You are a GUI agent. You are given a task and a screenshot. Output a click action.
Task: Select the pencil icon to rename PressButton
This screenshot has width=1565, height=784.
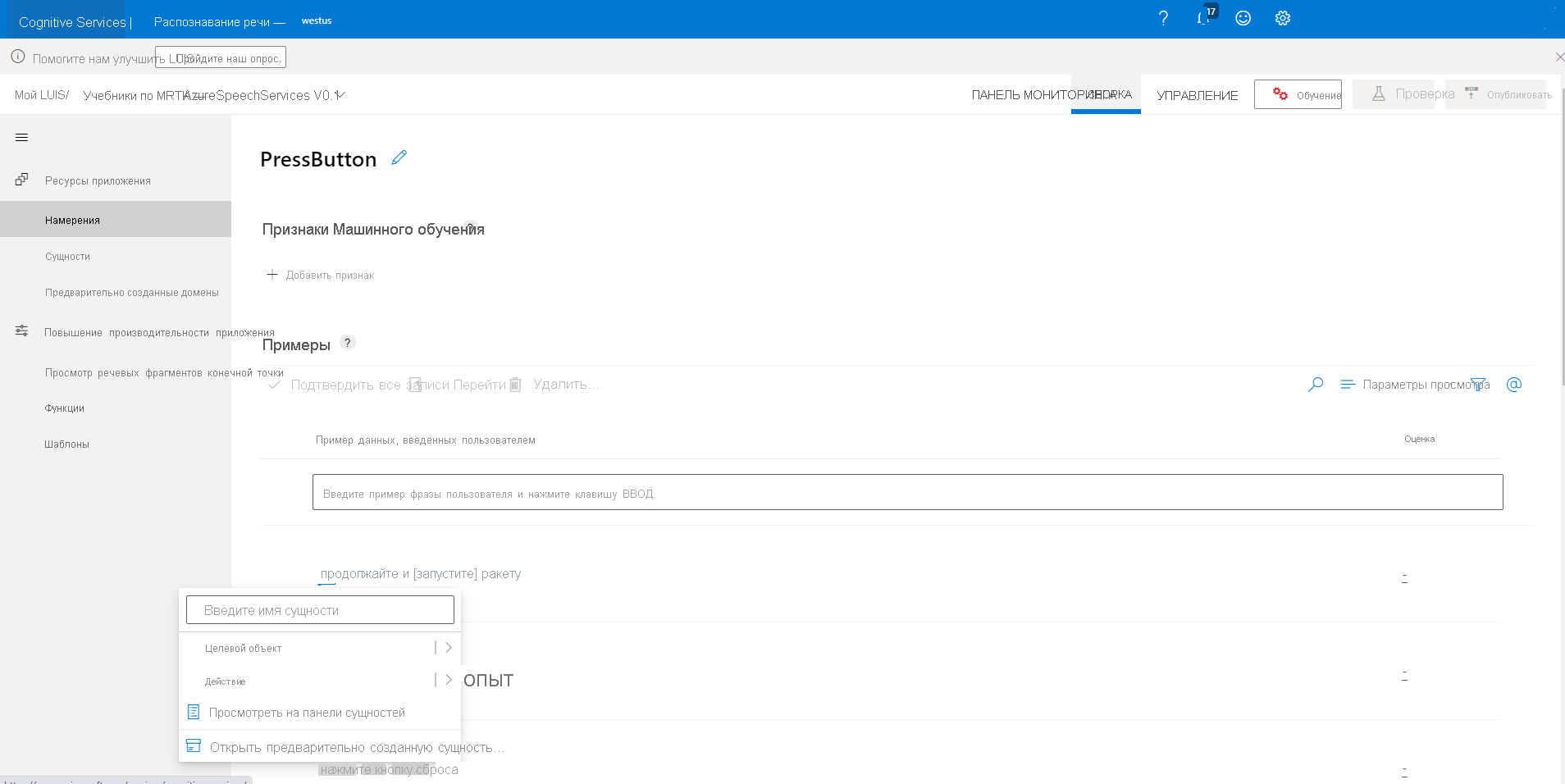click(399, 157)
